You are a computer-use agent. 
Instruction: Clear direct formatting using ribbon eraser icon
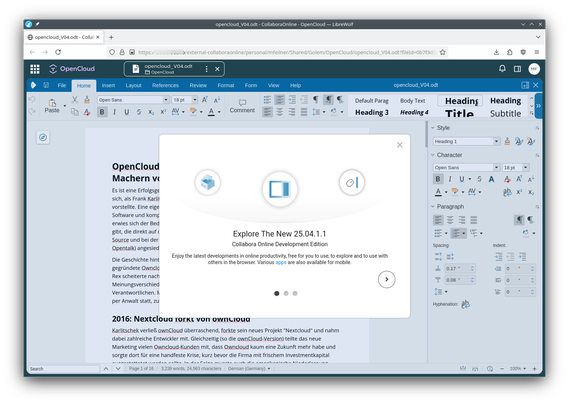click(x=87, y=112)
